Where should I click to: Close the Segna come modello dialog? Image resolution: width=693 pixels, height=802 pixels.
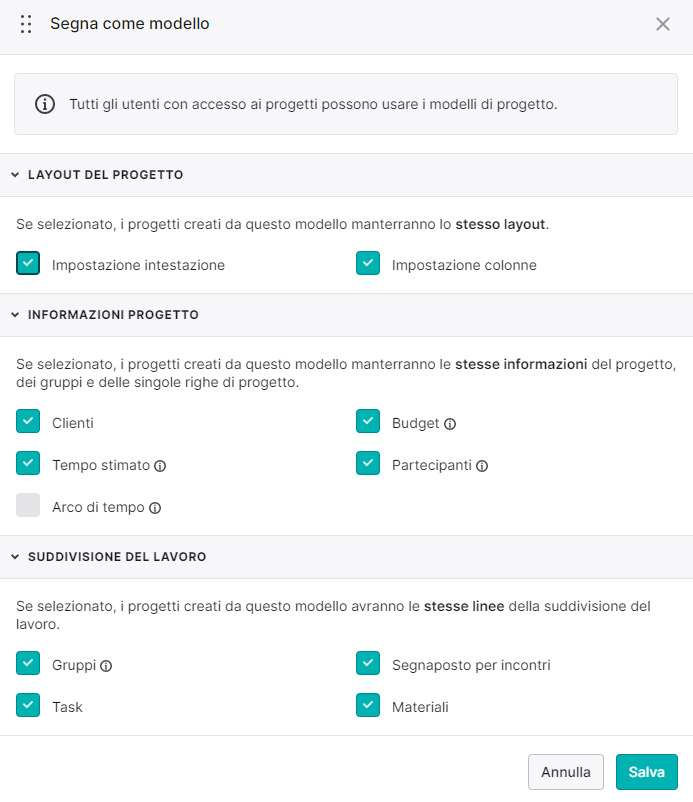point(663,24)
